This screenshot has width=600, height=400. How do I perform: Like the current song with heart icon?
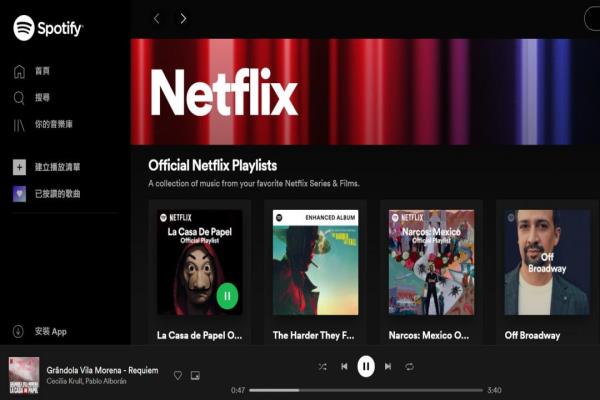coord(178,375)
